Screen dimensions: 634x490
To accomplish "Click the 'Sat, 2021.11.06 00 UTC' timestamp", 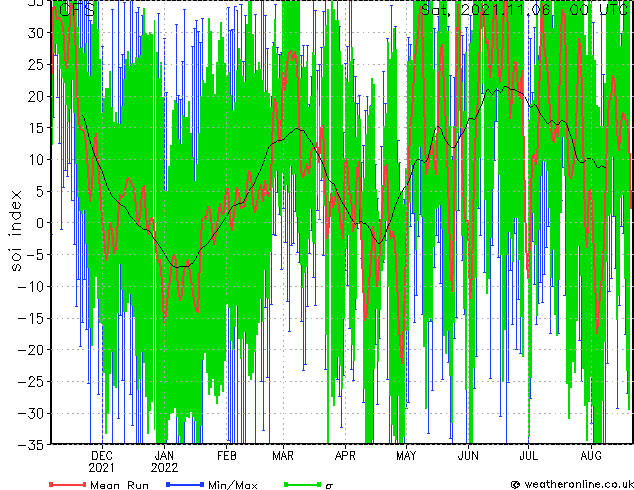I will [x=524, y=9].
